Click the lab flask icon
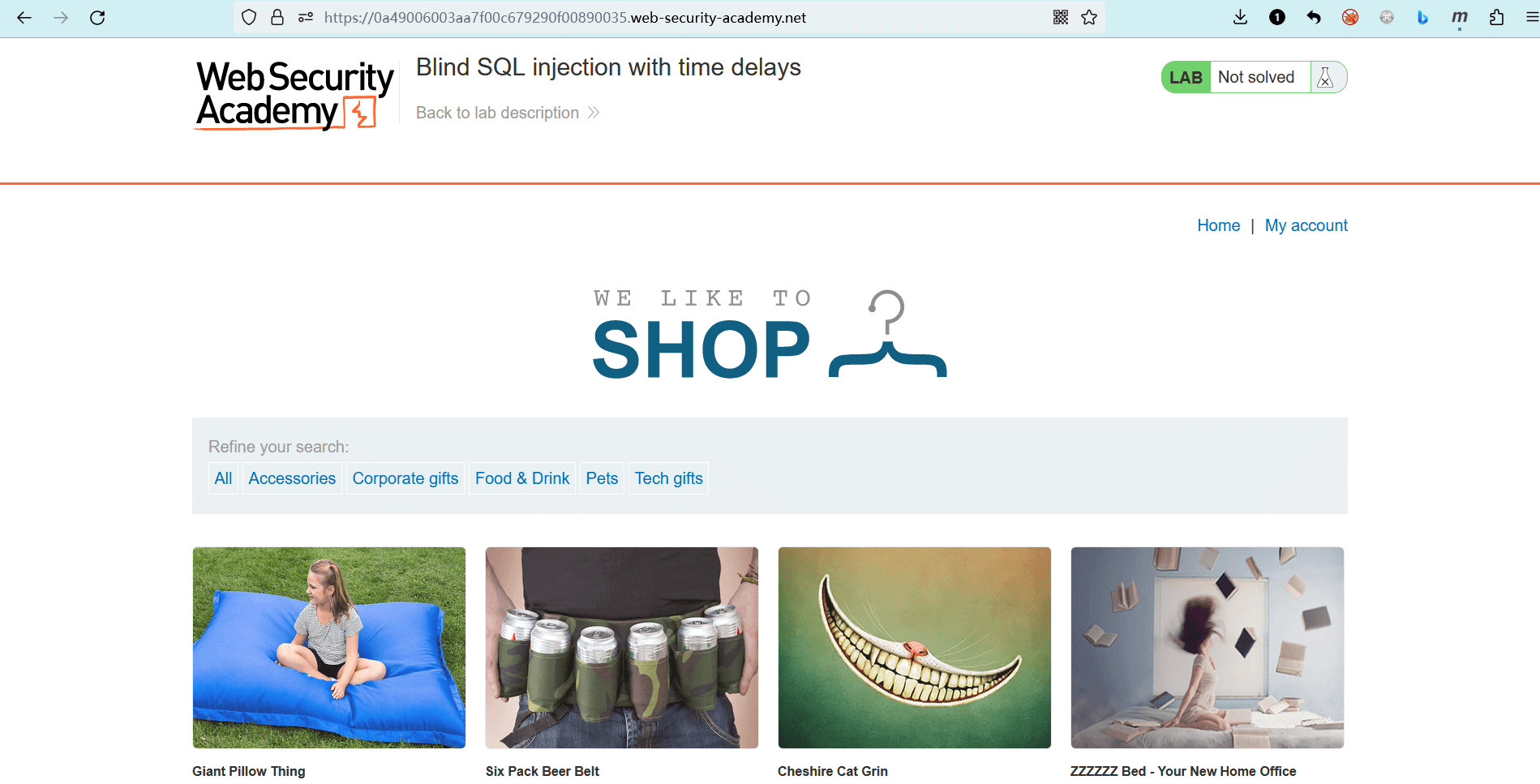Image resolution: width=1540 pixels, height=784 pixels. click(1326, 77)
